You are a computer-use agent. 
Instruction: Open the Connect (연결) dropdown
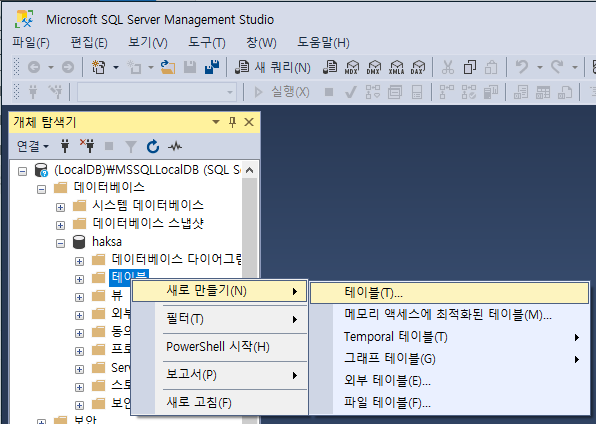[x=33, y=146]
